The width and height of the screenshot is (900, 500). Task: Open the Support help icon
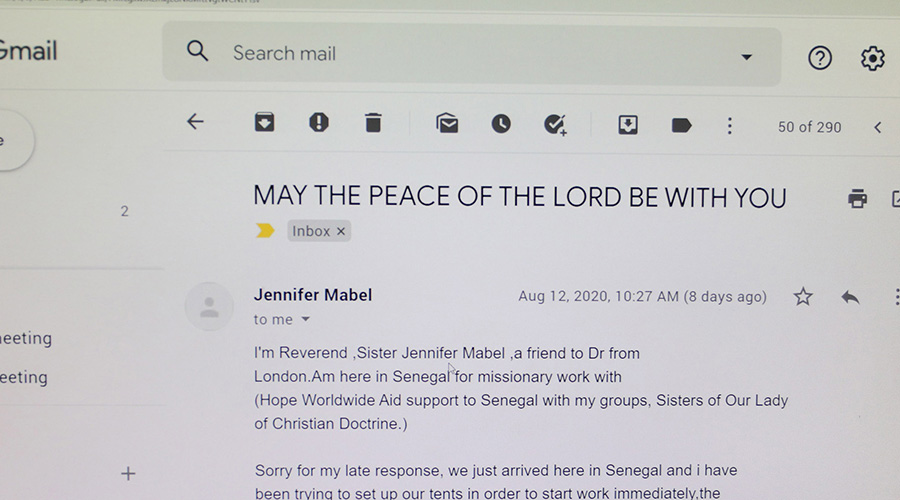(x=820, y=58)
